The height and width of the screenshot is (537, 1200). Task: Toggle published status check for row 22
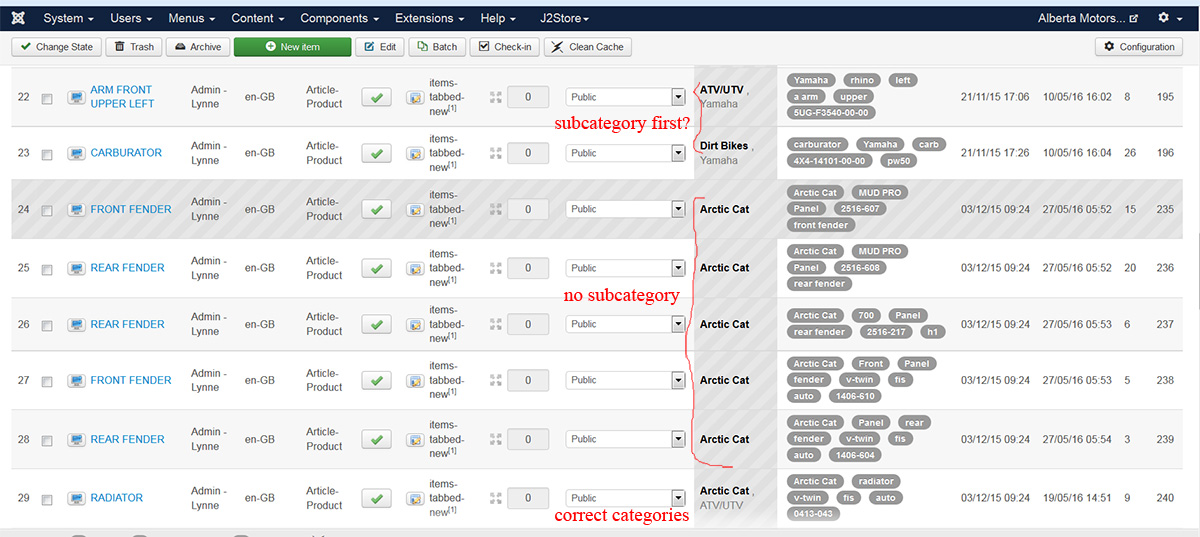click(376, 97)
